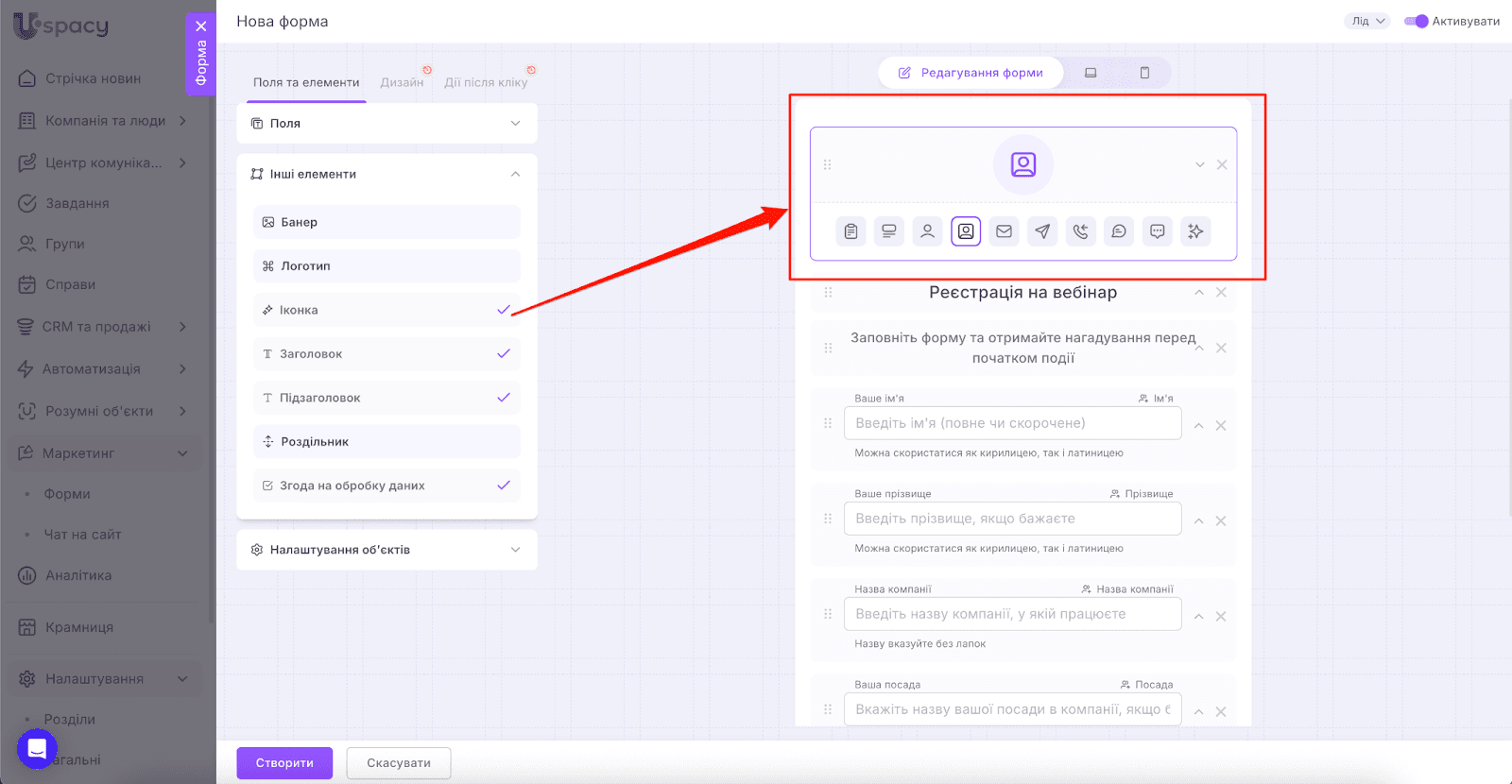
Task: Pick the plain person silhouette icon
Action: pos(927,231)
